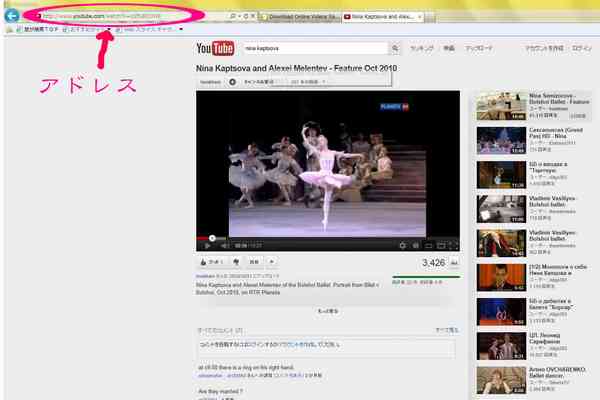Click the browser back arrow button
Image resolution: width=600 pixels, height=400 pixels.
coord(12,16)
